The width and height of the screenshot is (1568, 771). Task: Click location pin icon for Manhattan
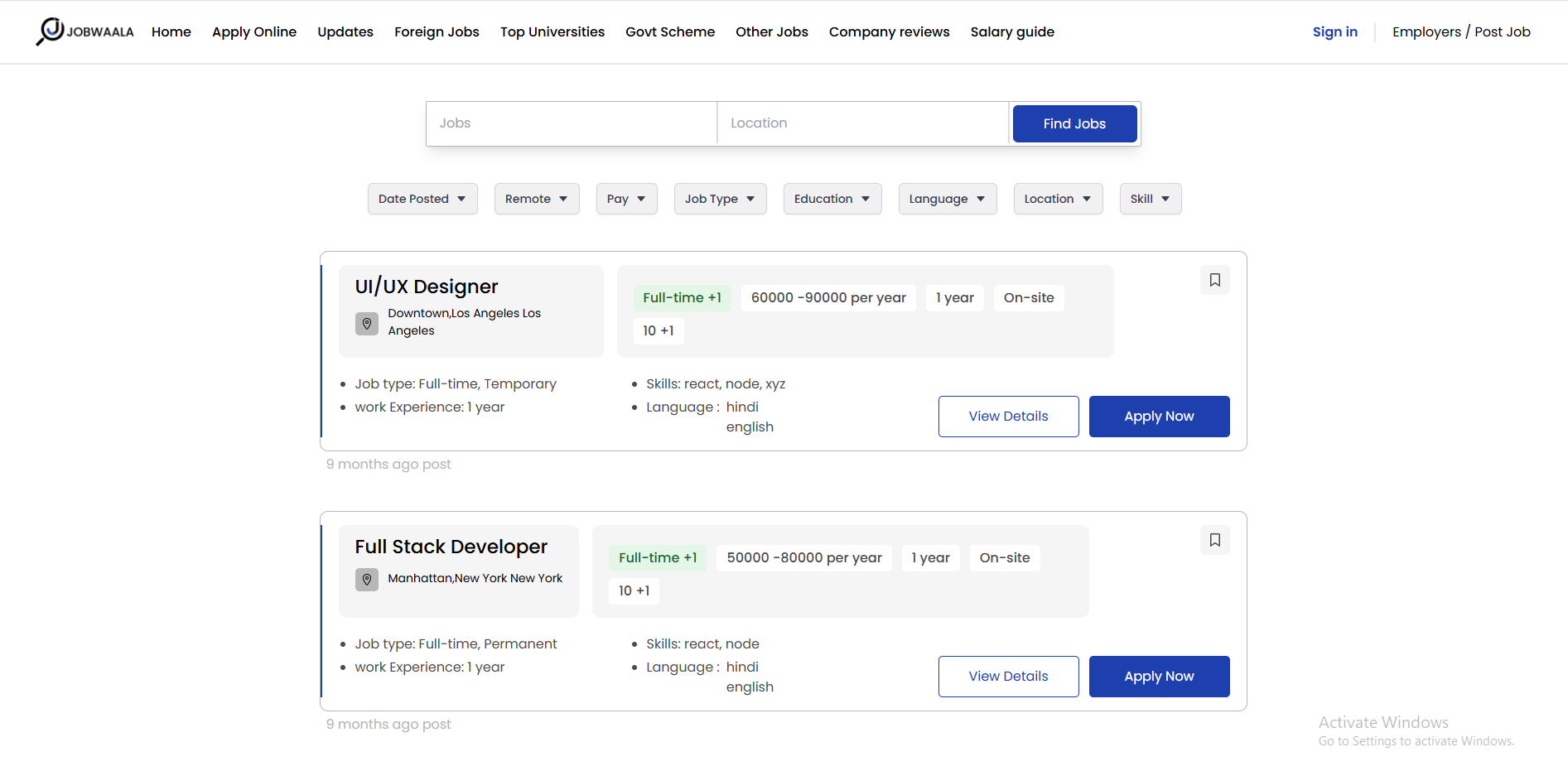(367, 579)
